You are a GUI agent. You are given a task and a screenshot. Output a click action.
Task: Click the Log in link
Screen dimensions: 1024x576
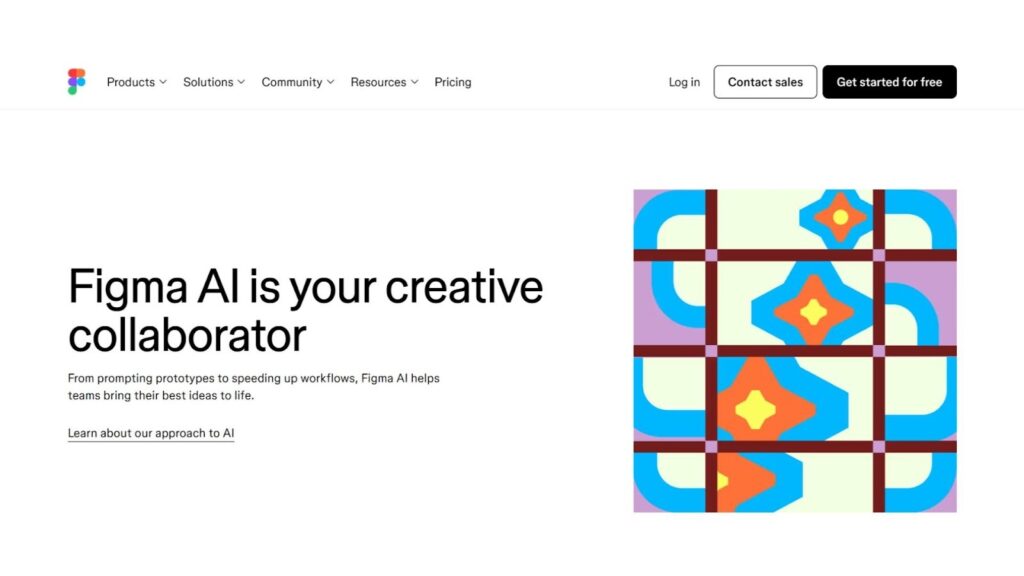(684, 82)
